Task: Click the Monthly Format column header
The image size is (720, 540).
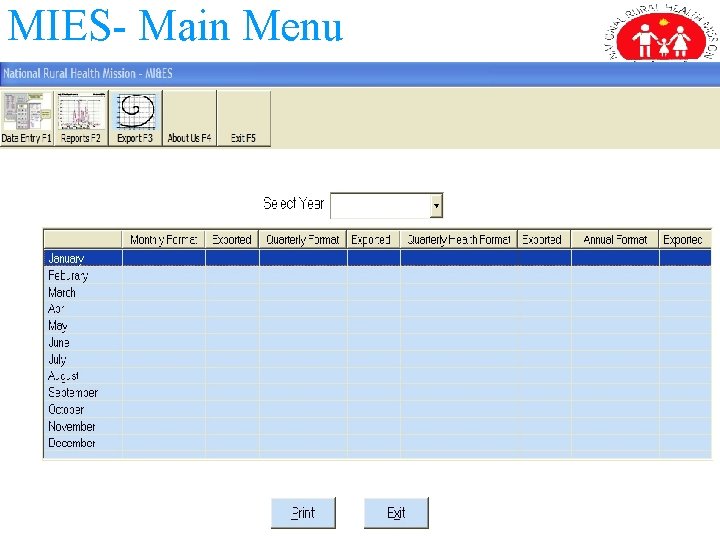Action: coord(163,239)
